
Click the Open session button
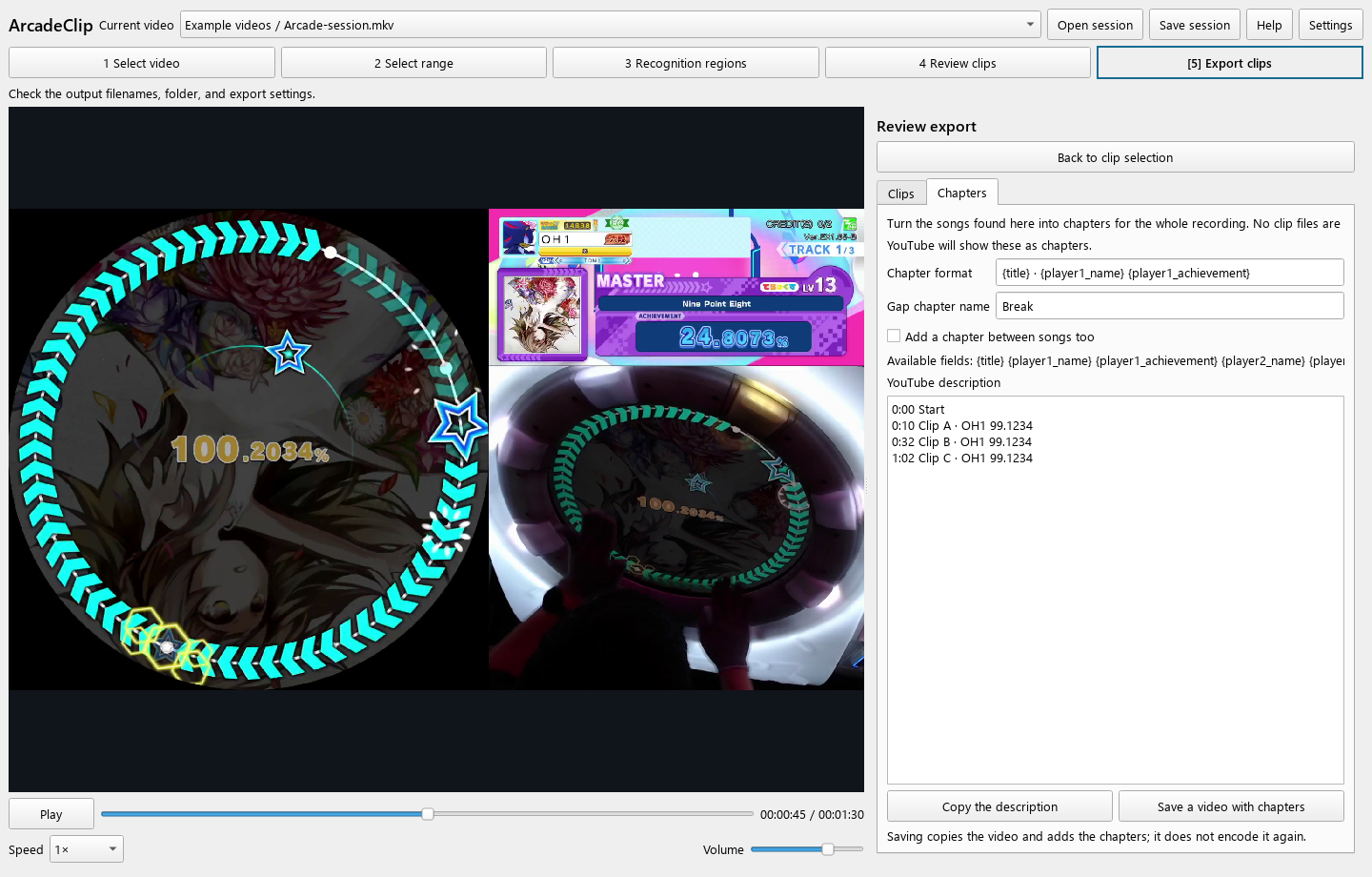1095,25
